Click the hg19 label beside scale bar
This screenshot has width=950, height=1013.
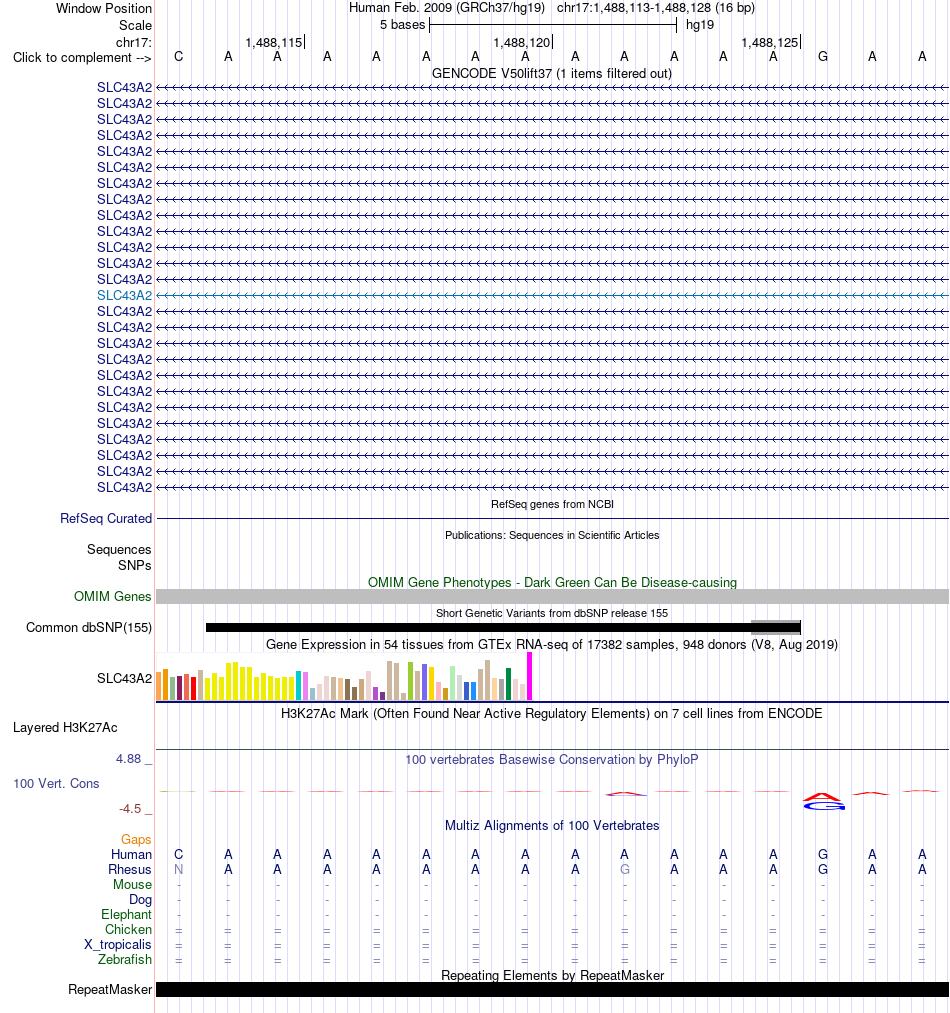click(700, 25)
